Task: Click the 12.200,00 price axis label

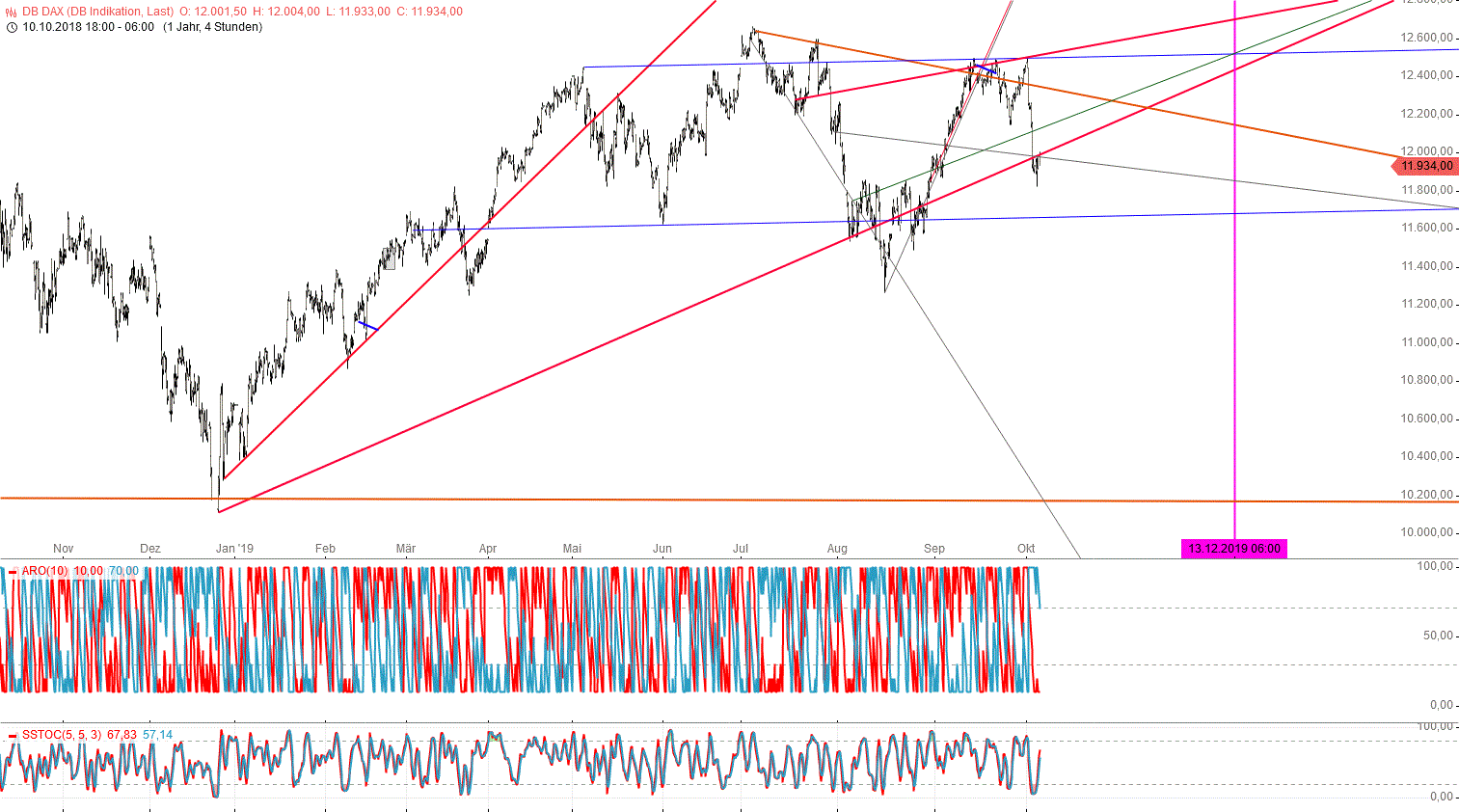Action: 1426,114
